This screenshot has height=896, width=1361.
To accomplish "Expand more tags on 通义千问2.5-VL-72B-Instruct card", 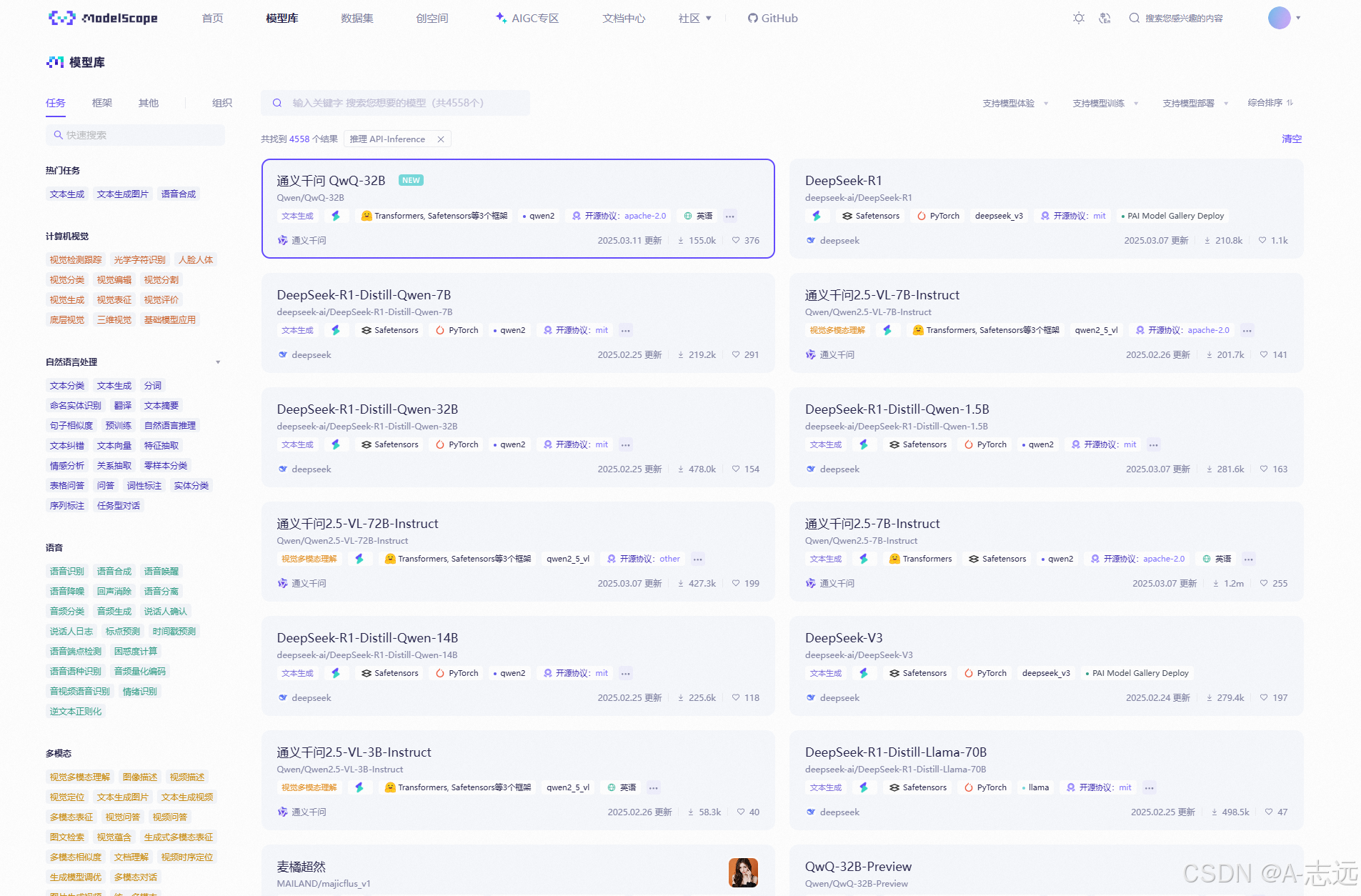I will click(x=698, y=559).
